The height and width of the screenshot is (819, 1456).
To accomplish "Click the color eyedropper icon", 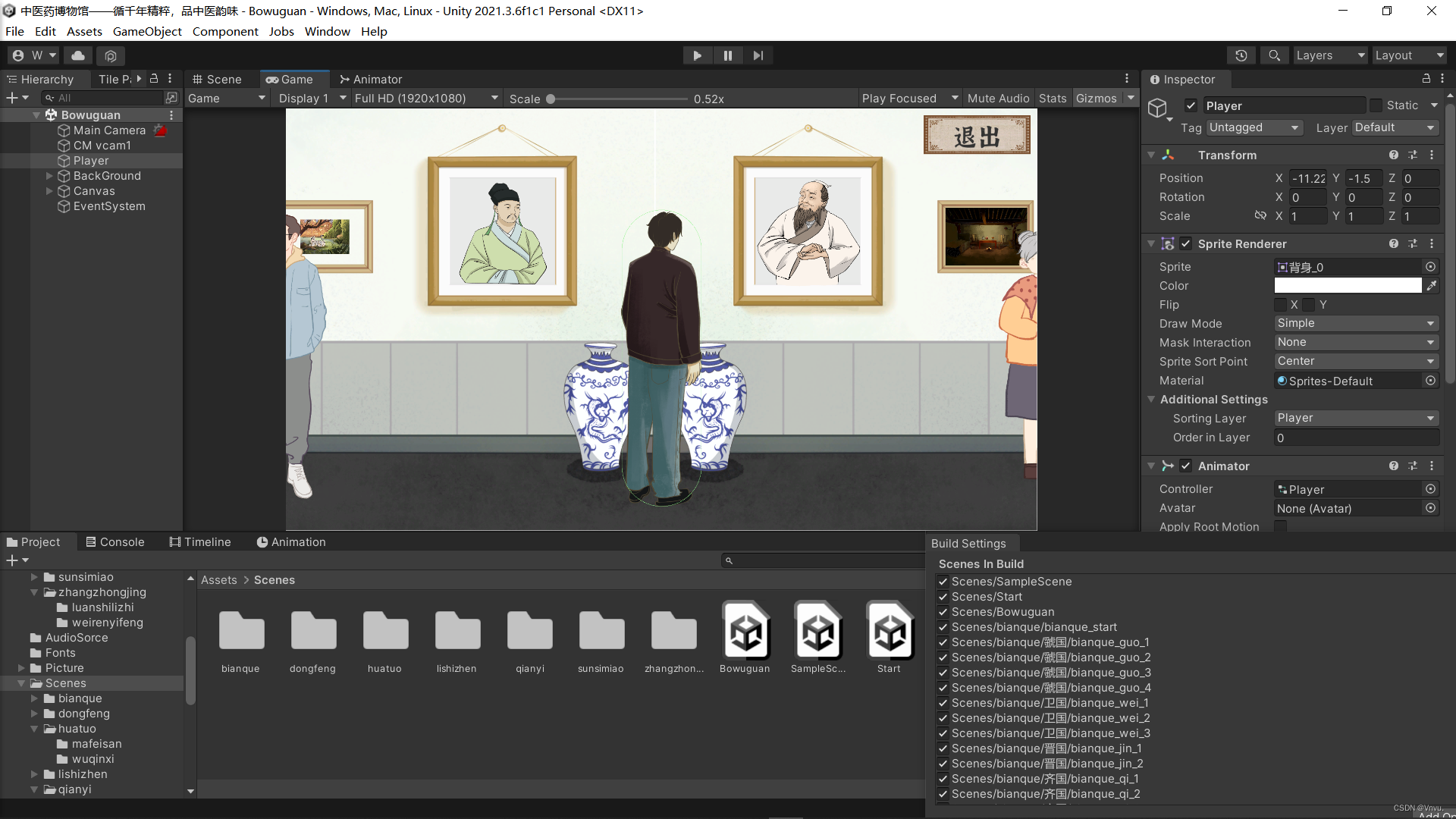I will [1431, 286].
